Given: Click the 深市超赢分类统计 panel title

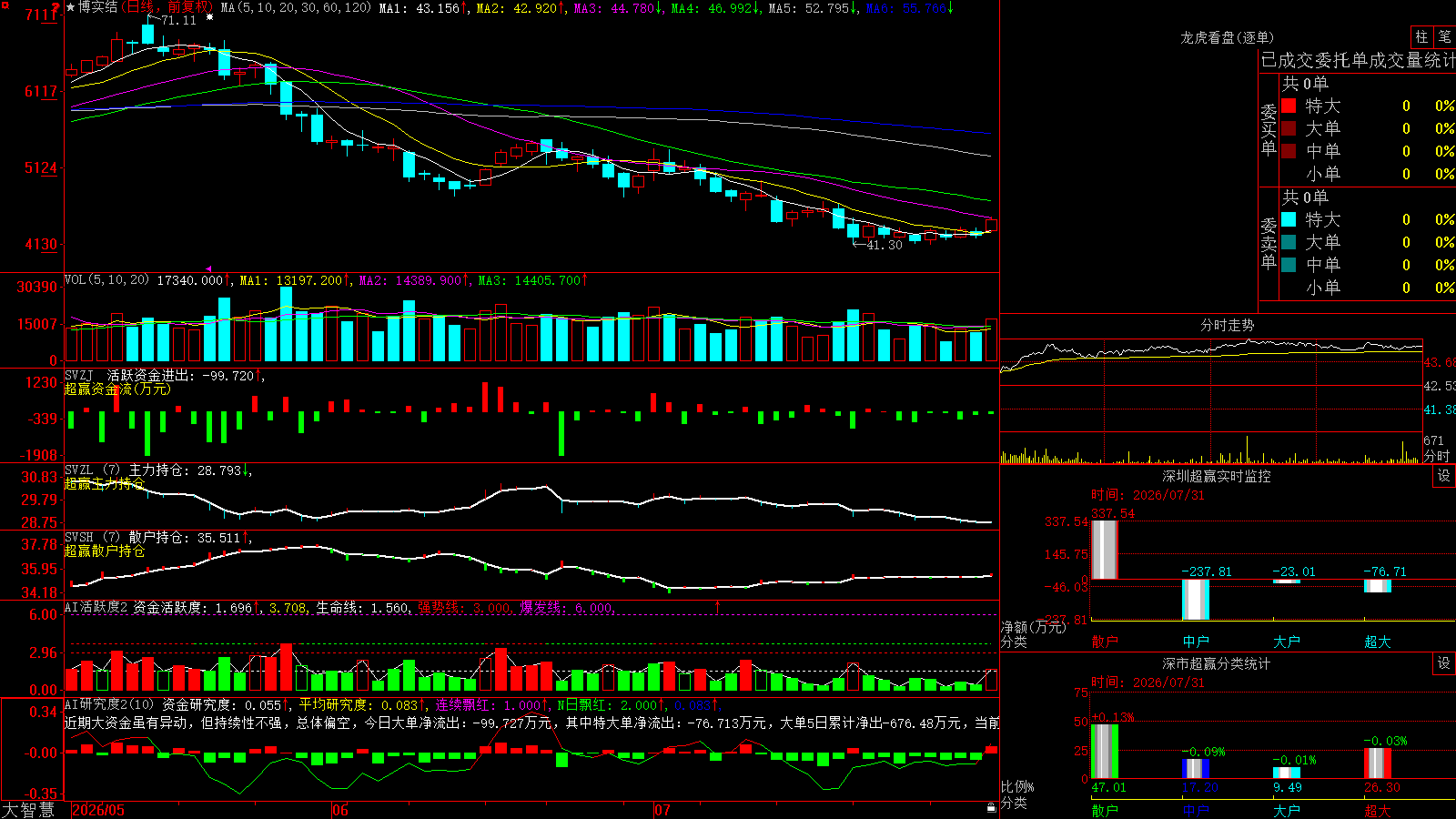Looking at the screenshot, I should 1216,663.
